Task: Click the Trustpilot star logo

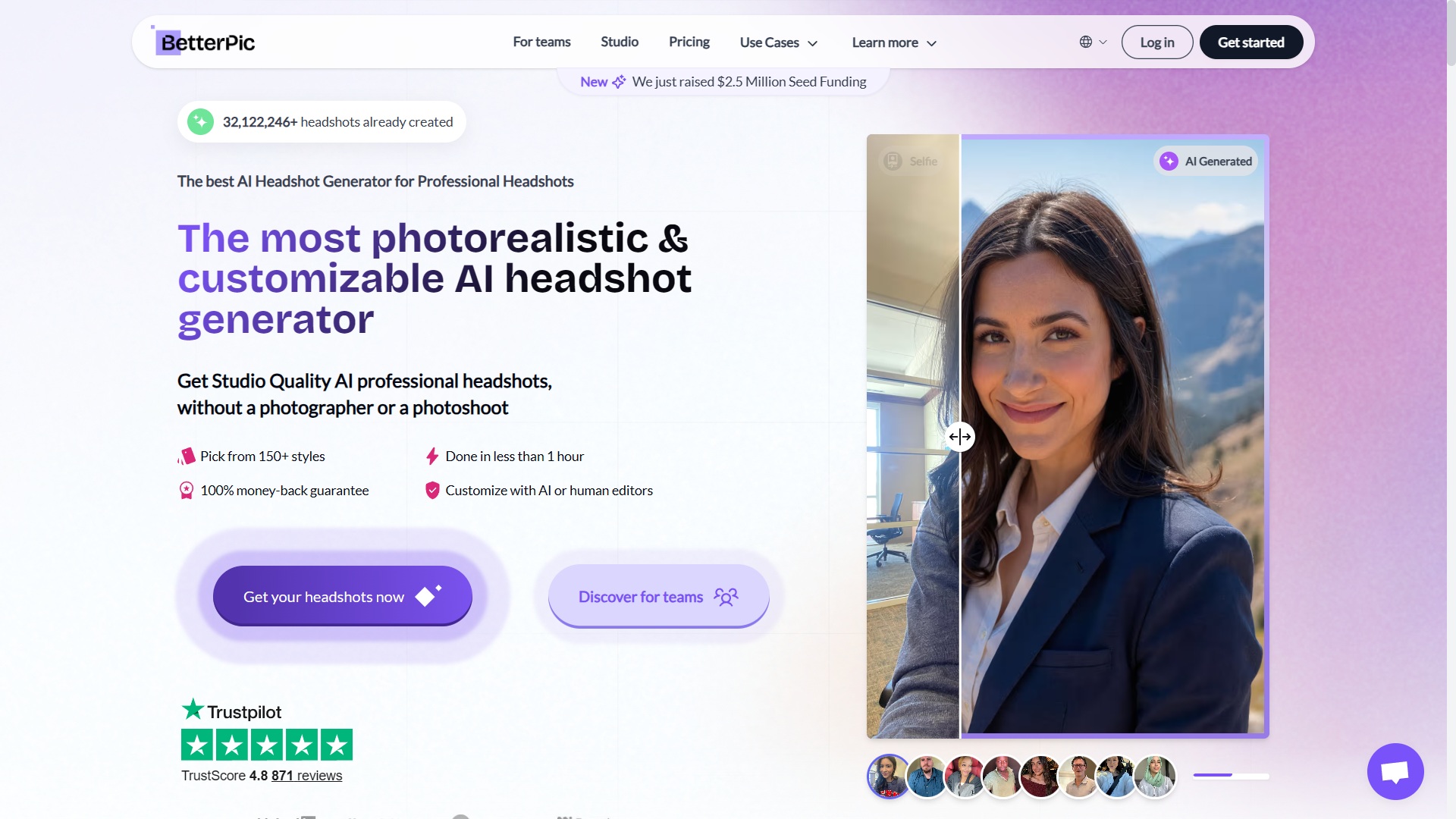Action: 193,710
